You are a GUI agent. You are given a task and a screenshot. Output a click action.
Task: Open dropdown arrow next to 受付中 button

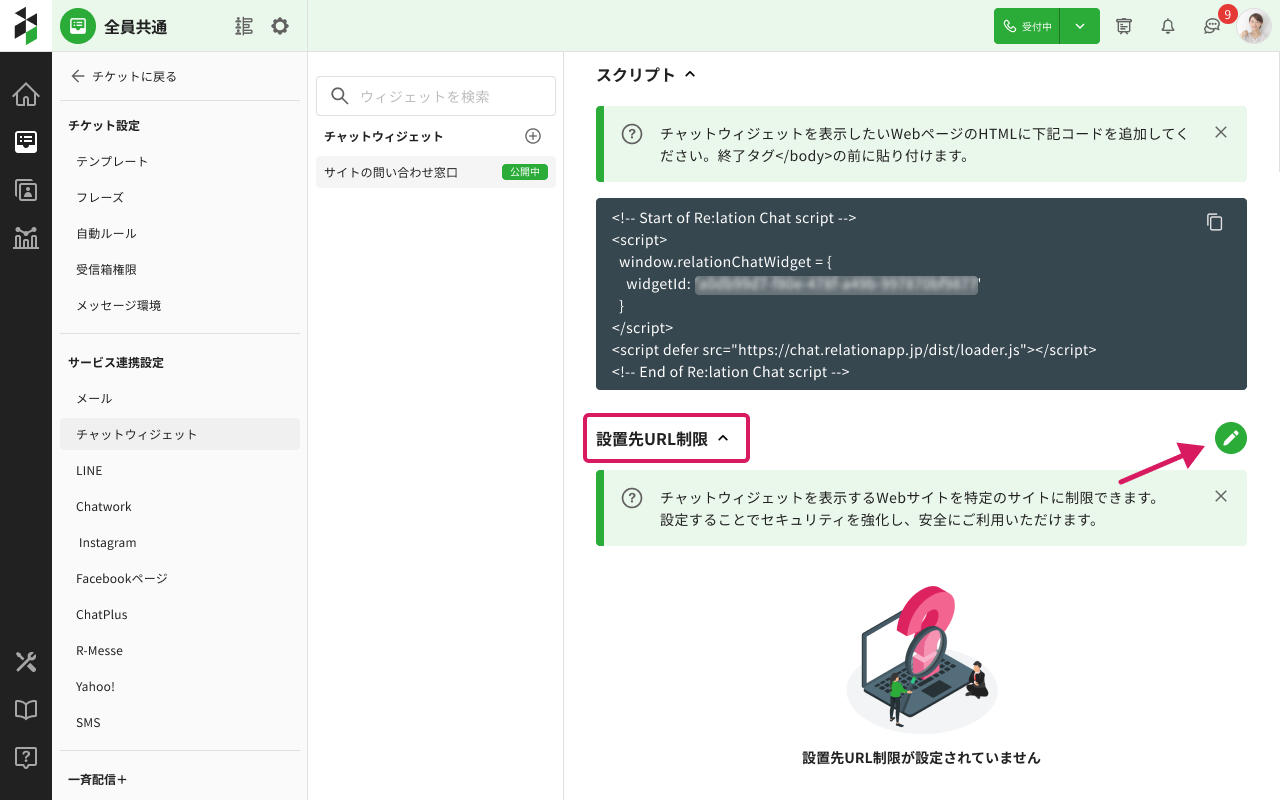click(x=1080, y=26)
